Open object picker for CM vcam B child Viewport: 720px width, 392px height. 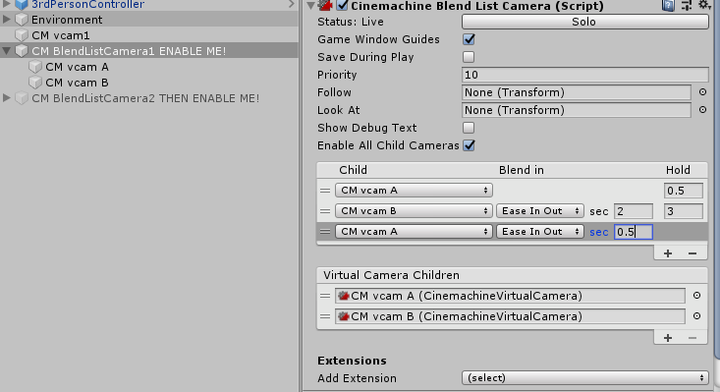697,316
